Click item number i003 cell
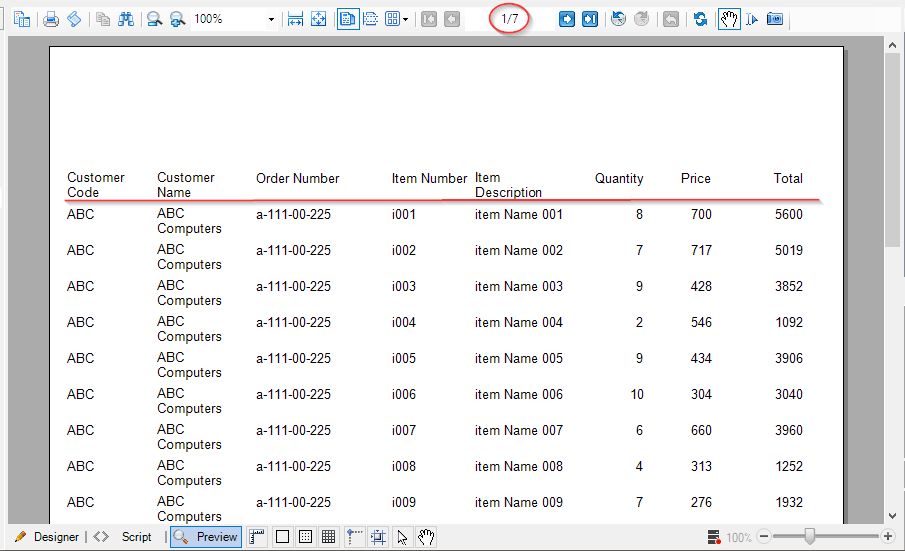This screenshot has height=551, width=905. (403, 286)
